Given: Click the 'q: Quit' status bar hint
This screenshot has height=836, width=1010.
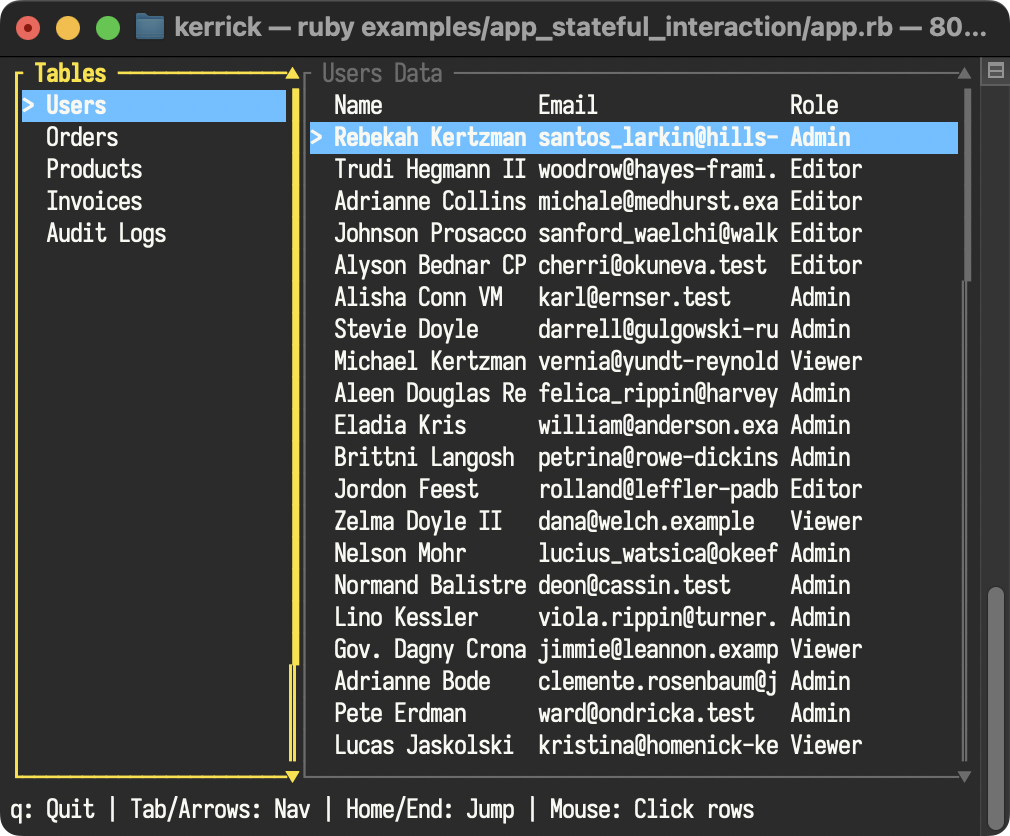Looking at the screenshot, I should pos(52,810).
